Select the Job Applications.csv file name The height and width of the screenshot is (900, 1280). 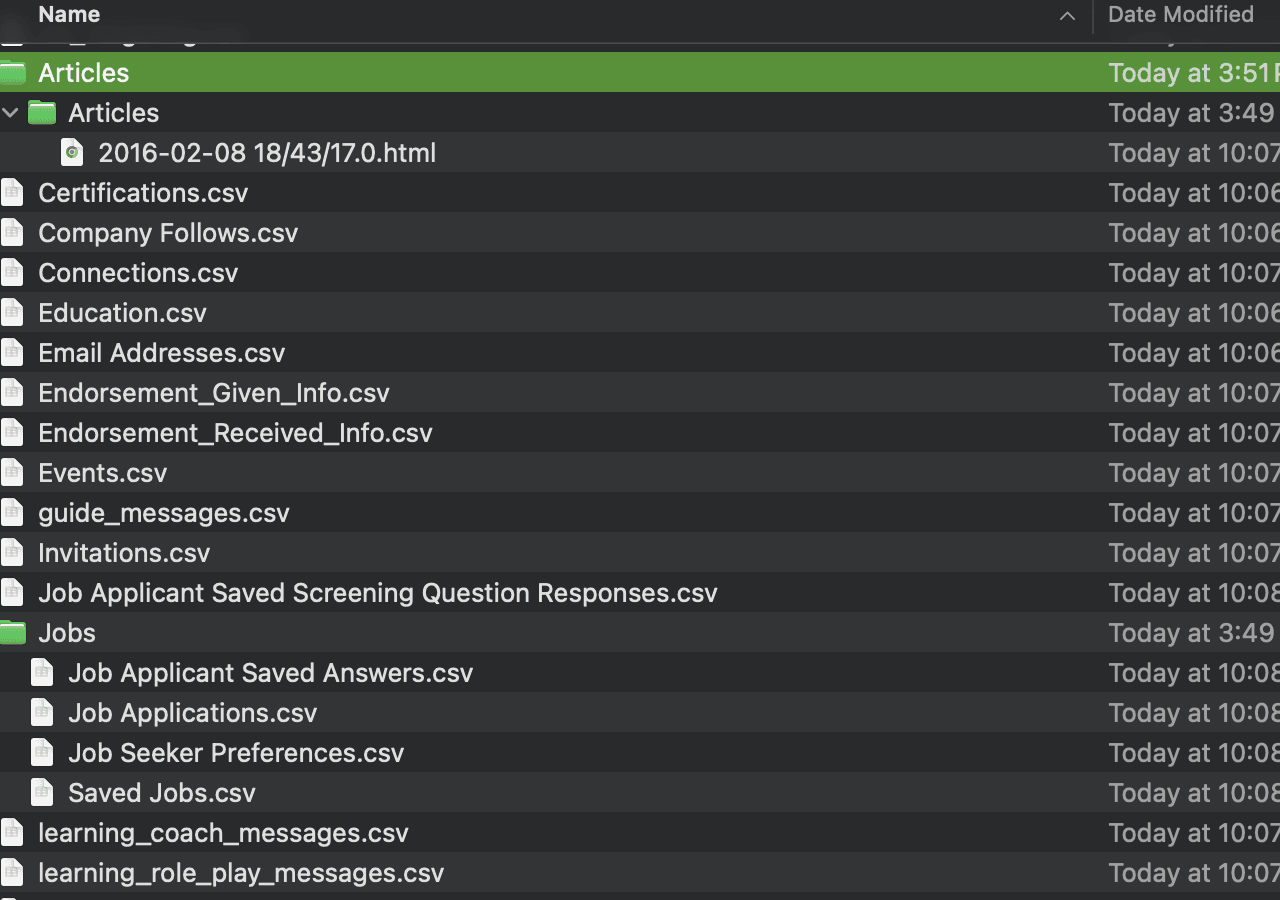click(193, 713)
